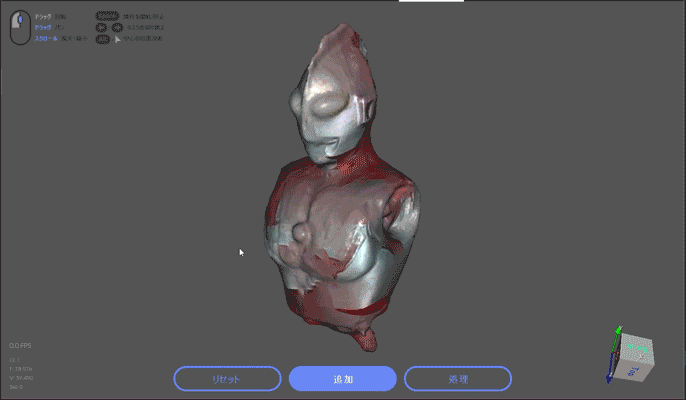Click the blue スクロール label
The height and width of the screenshot is (400, 686).
(46, 39)
